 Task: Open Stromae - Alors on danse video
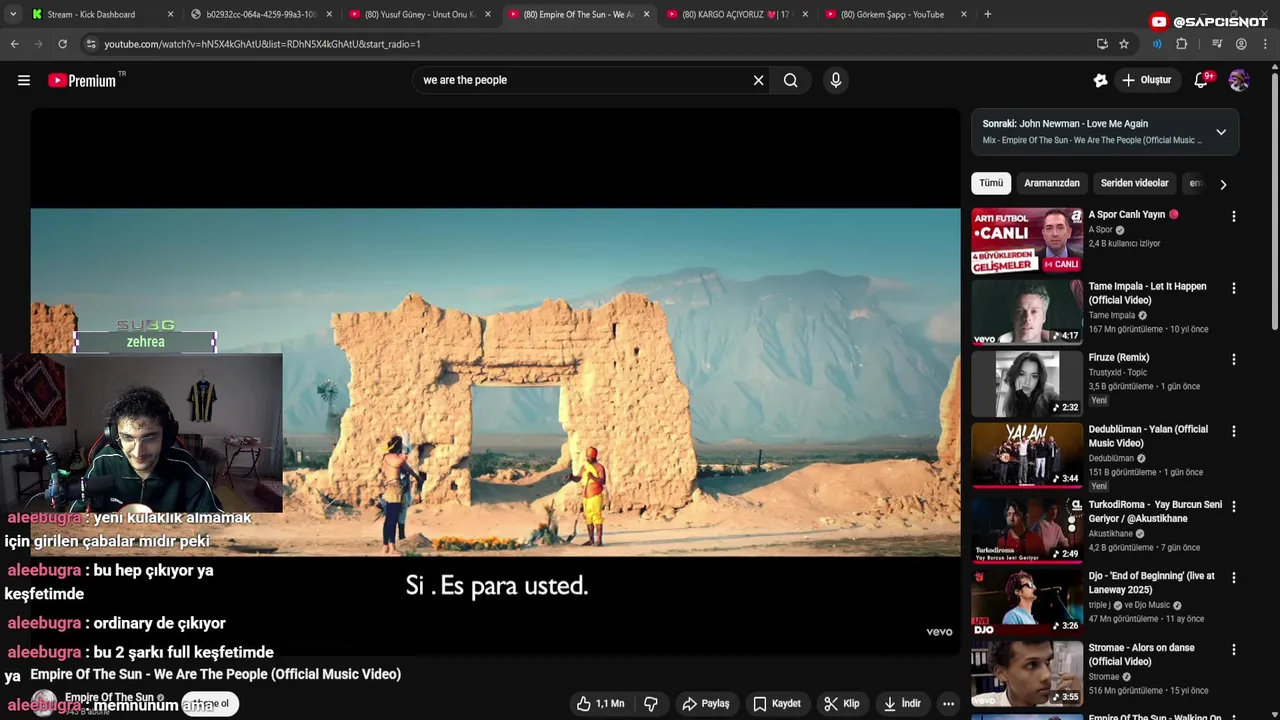1141,654
